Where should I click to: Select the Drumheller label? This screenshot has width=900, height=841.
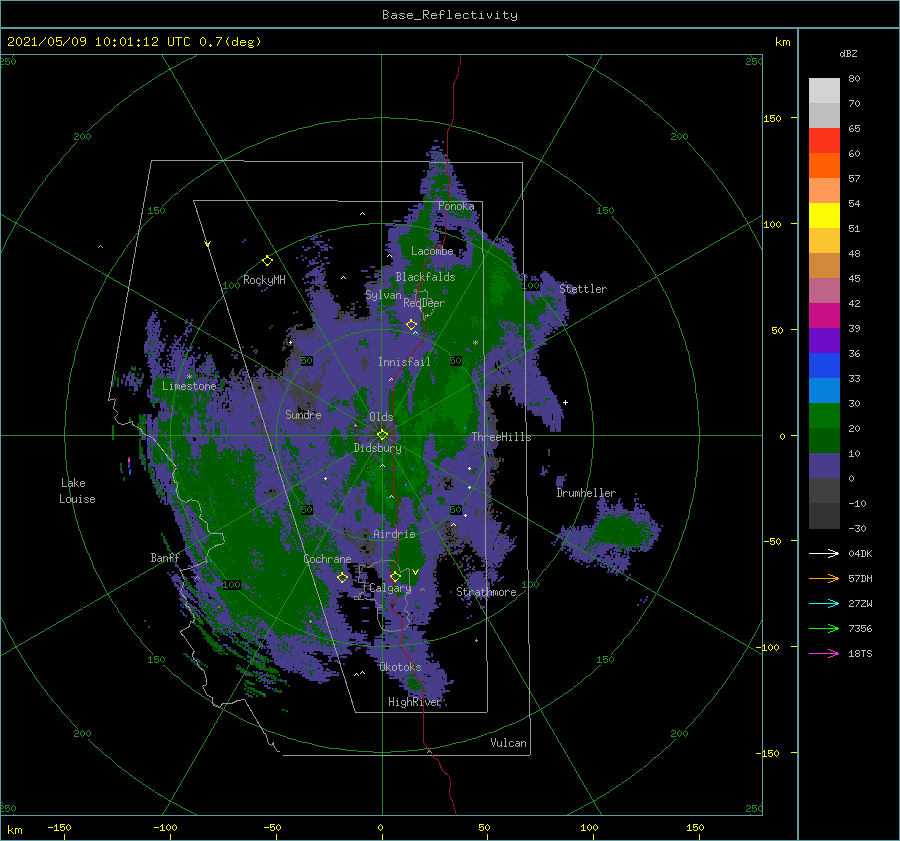click(586, 493)
